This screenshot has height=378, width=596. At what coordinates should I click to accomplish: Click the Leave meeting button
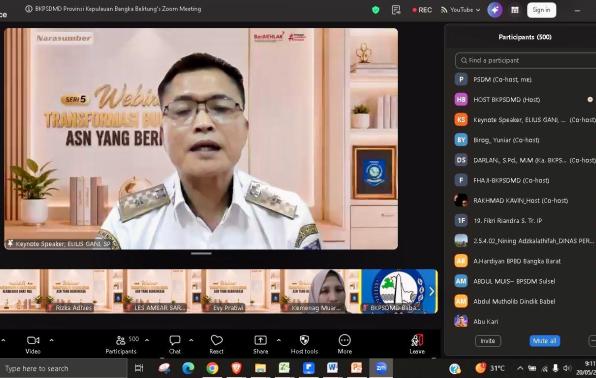(417, 345)
